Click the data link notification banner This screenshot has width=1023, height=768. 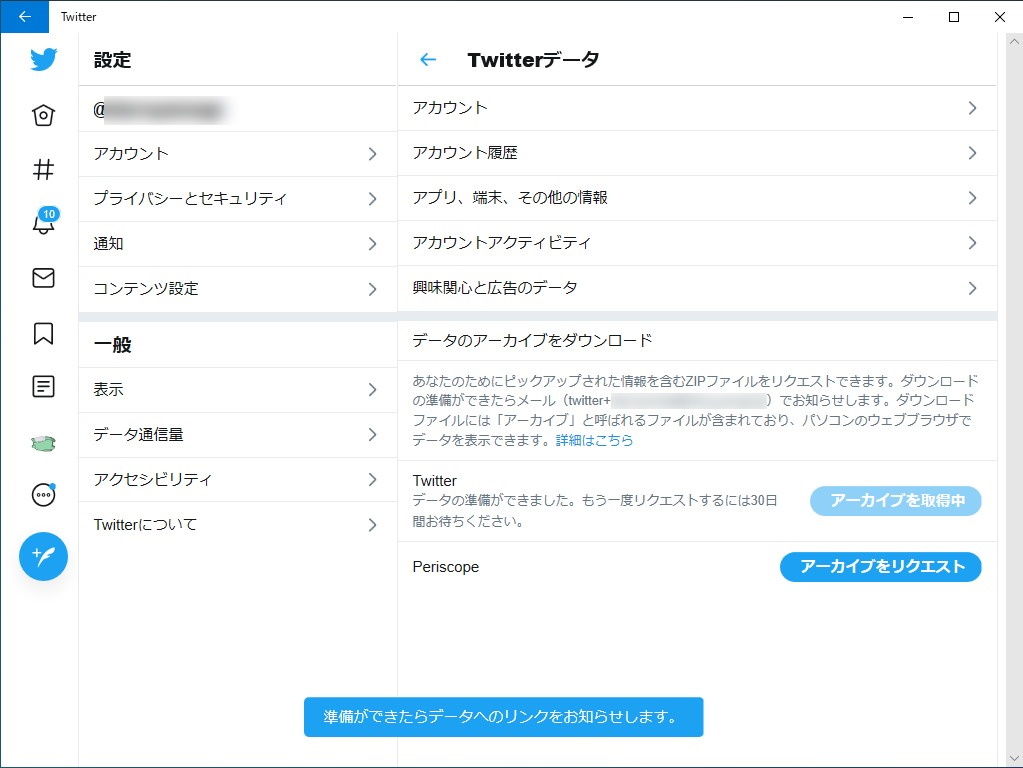coord(503,717)
